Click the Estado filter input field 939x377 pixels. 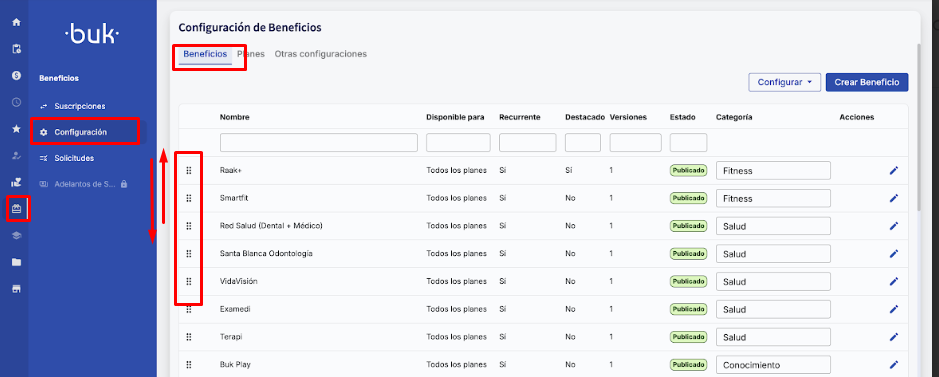point(688,142)
